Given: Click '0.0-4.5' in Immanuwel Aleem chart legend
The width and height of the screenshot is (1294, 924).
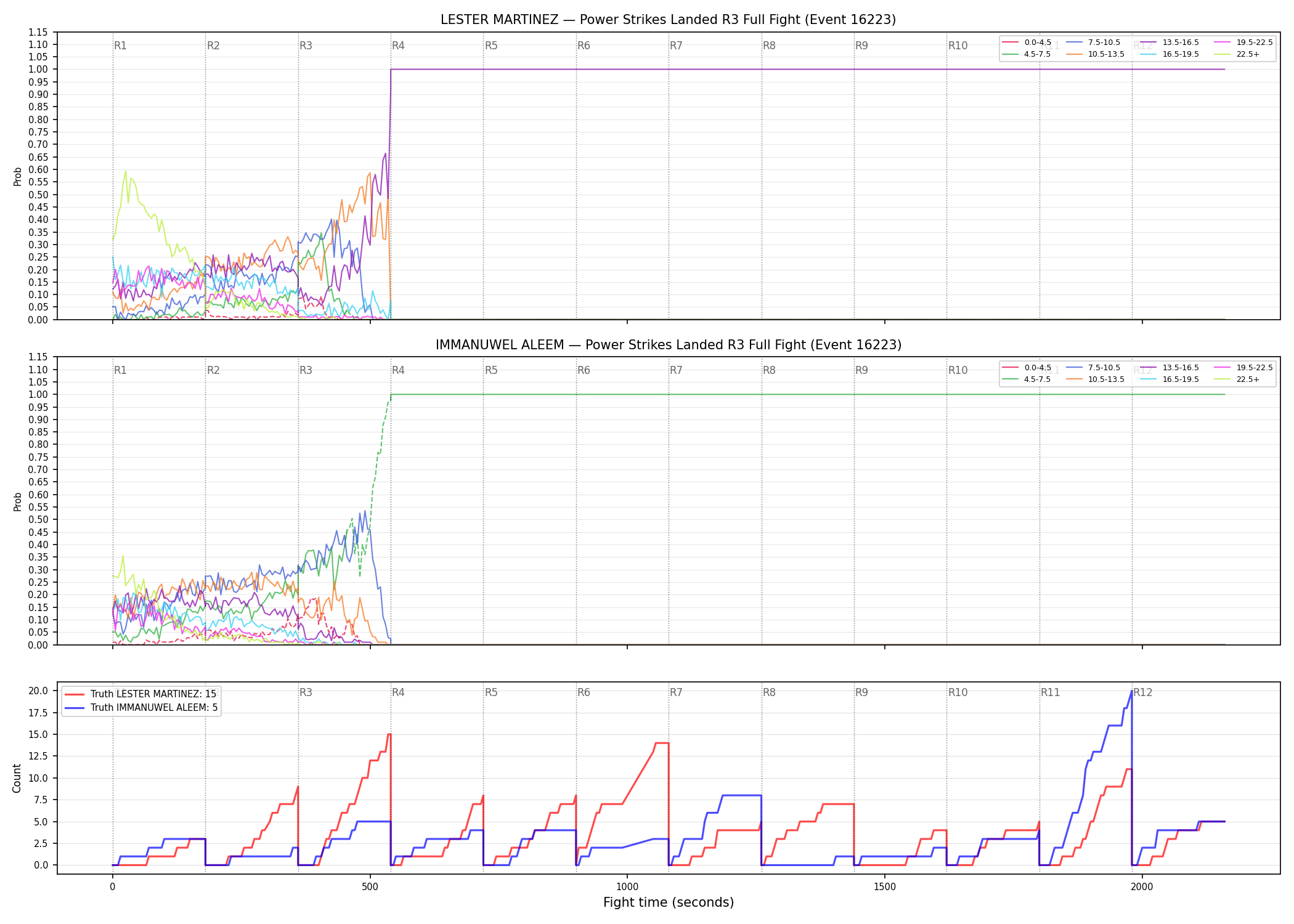Looking at the screenshot, I should (1038, 368).
